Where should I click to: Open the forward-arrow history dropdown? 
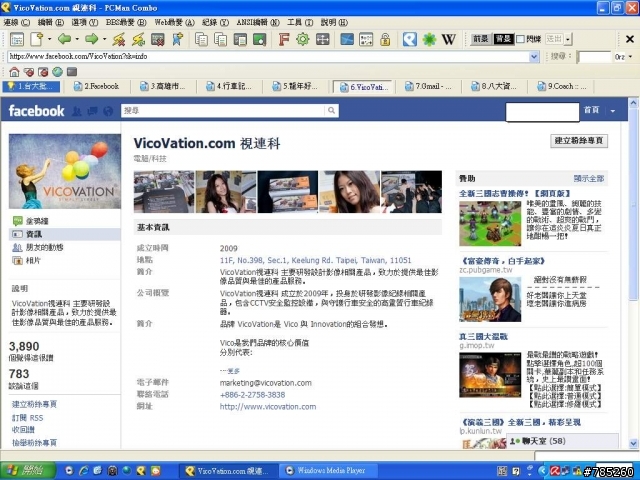(104, 39)
